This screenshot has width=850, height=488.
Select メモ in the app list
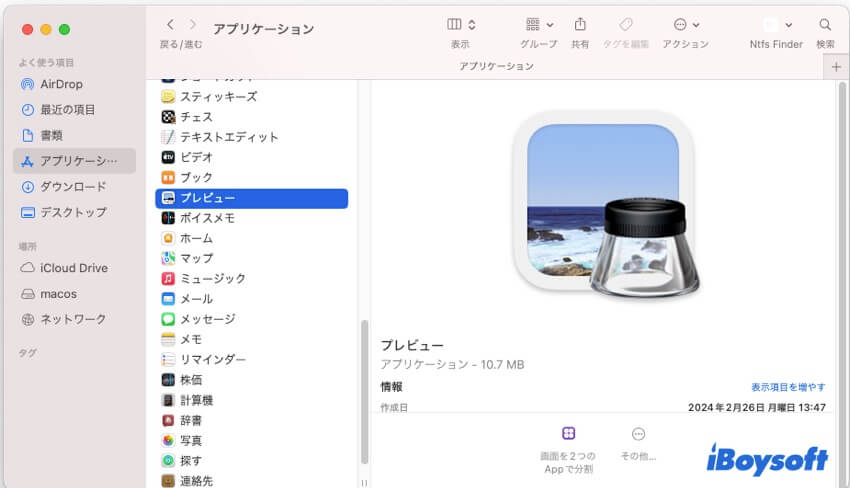coord(252,339)
